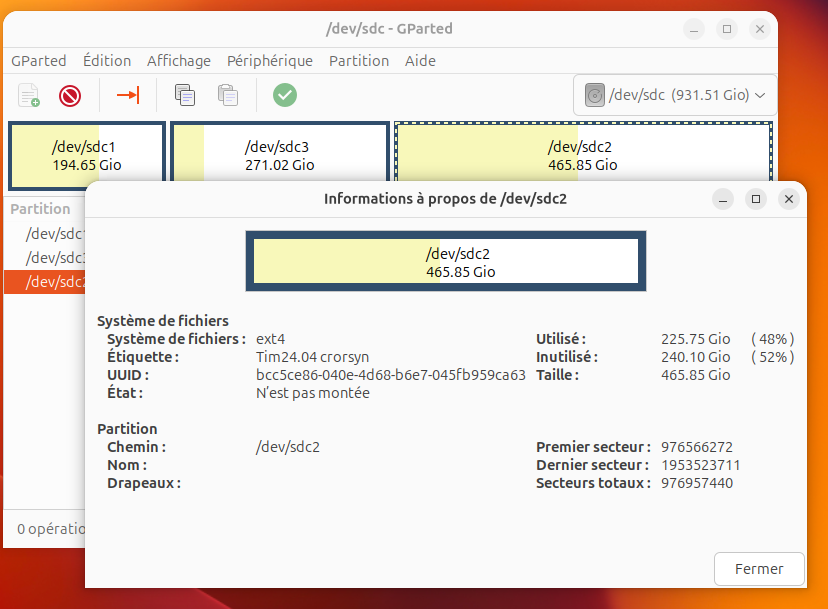Click the Partition column header
This screenshot has width=828, height=609.
point(41,209)
